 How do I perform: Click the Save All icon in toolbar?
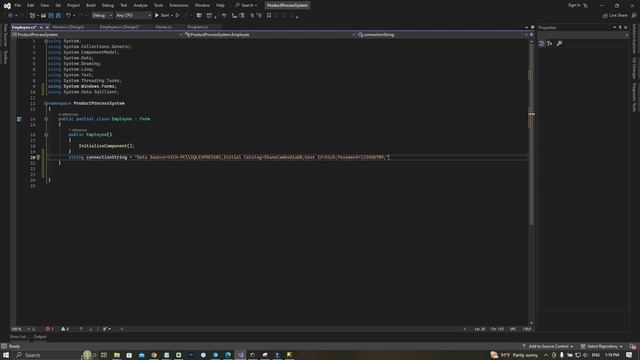point(58,16)
